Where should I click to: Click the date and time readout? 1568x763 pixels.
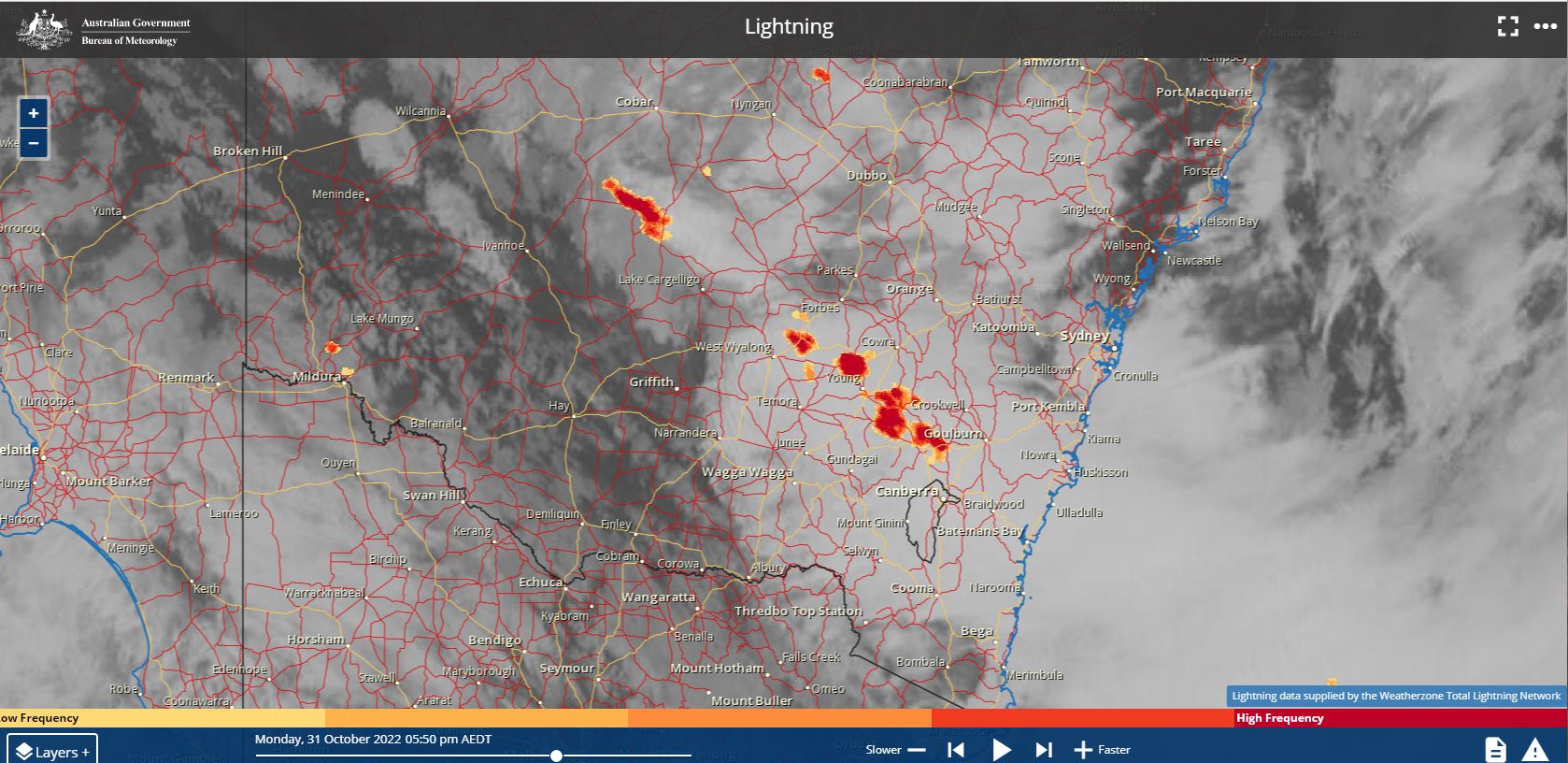click(373, 739)
